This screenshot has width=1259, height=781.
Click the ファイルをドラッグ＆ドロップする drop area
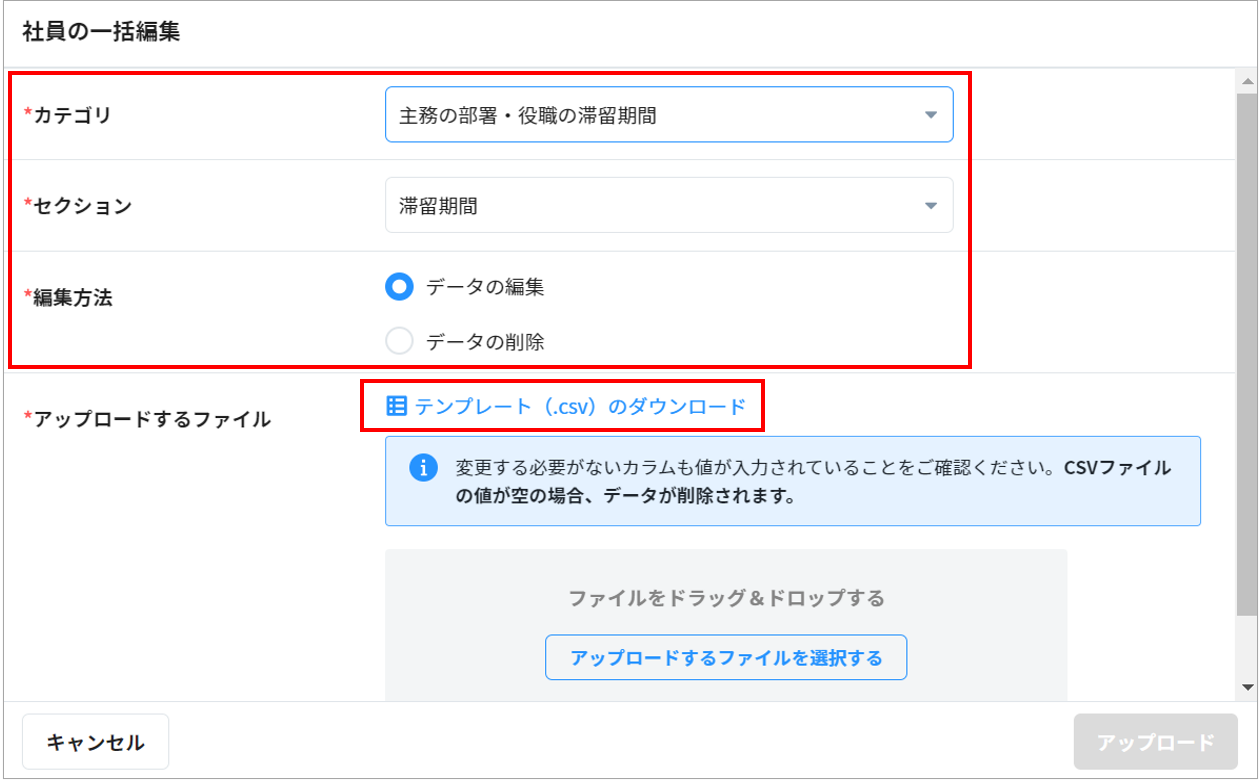726,598
